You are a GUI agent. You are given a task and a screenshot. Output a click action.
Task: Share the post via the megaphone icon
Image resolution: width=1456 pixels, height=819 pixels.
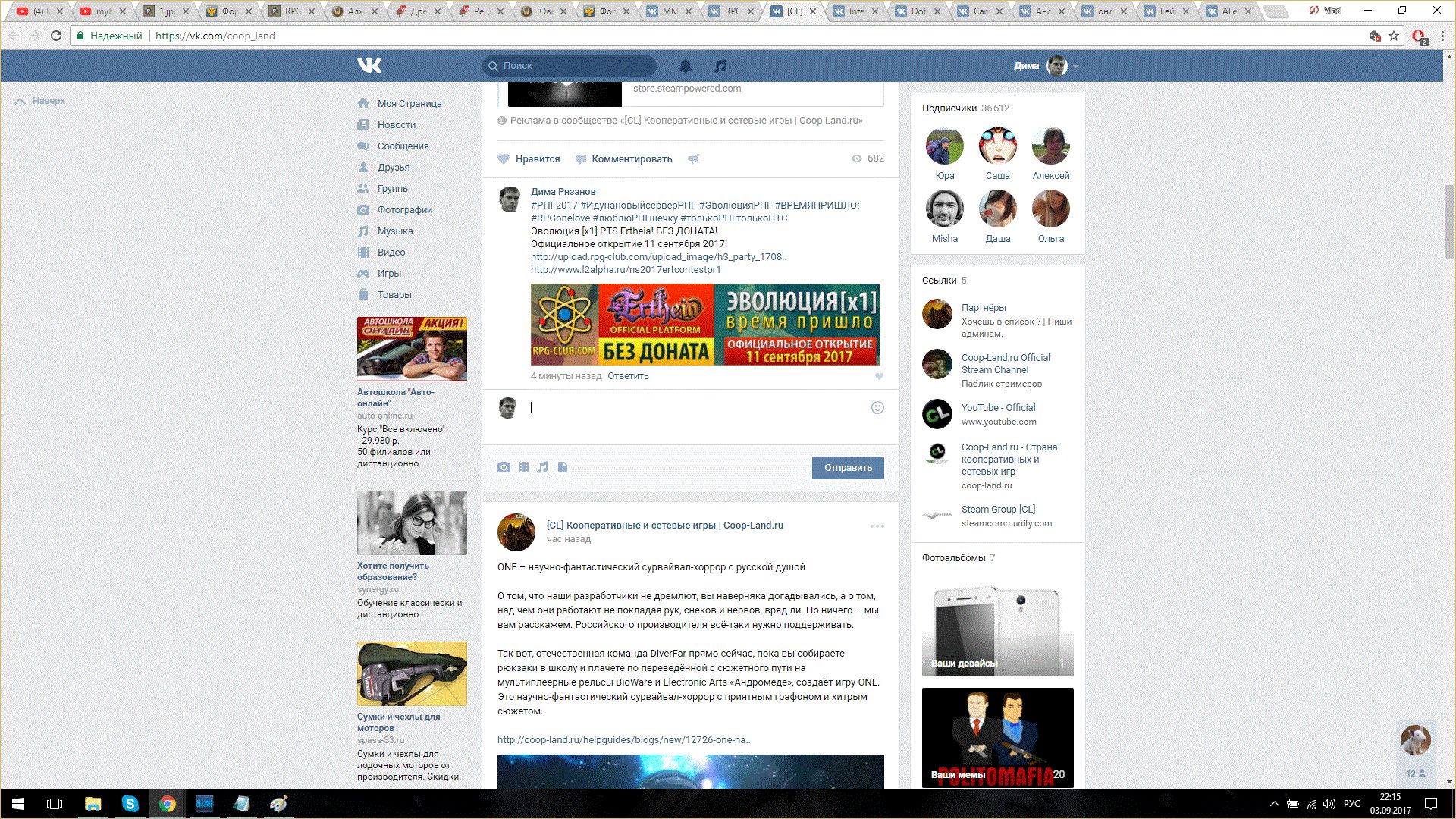(693, 158)
